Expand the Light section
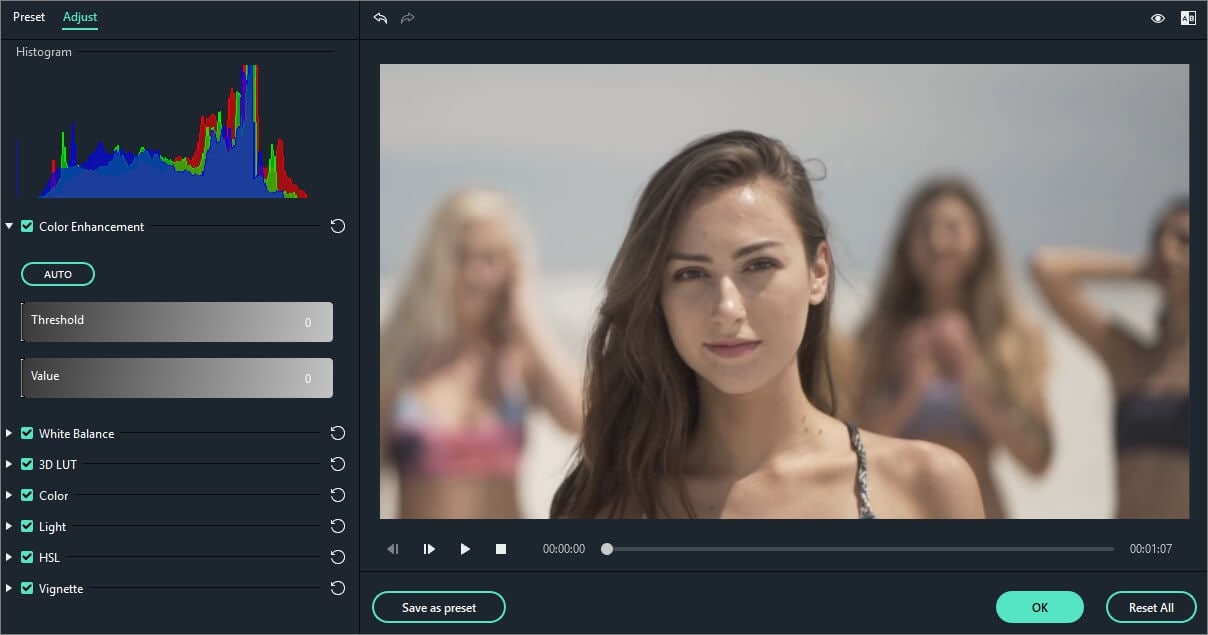The width and height of the screenshot is (1208, 635). (x=9, y=526)
